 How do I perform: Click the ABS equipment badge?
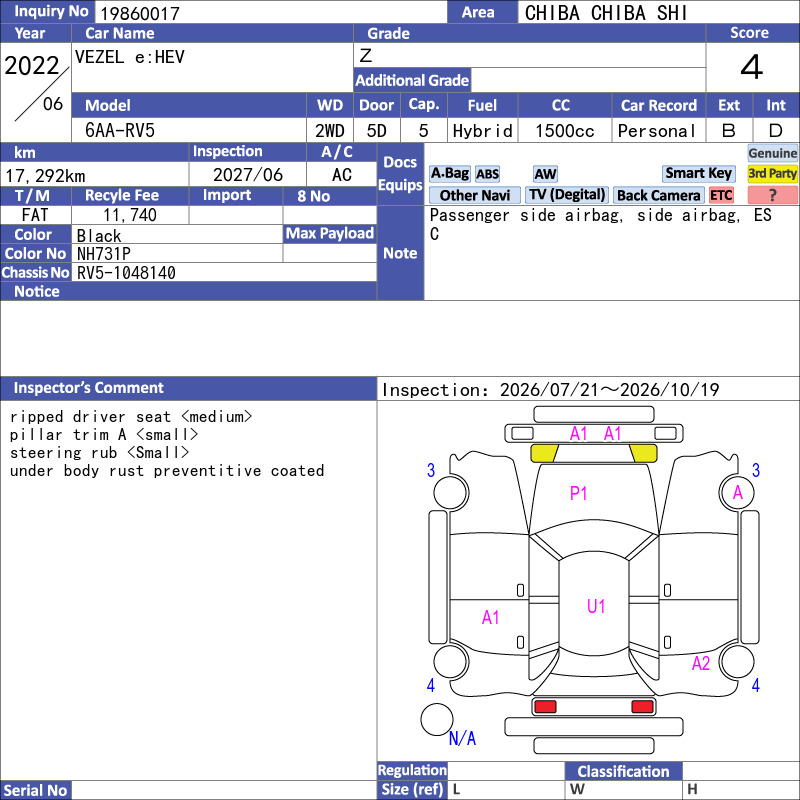tap(487, 174)
